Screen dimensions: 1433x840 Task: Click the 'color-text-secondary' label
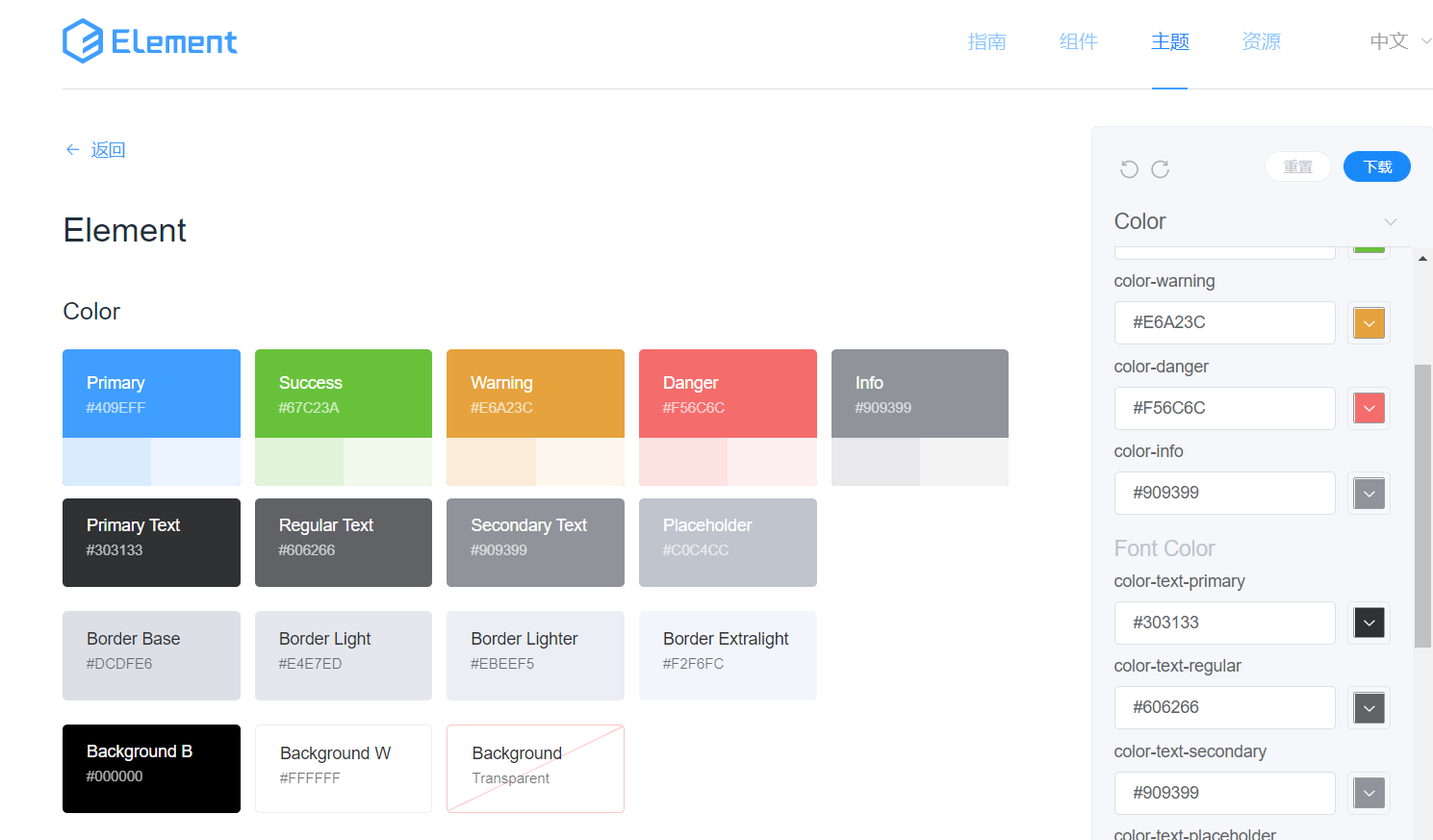[1190, 751]
